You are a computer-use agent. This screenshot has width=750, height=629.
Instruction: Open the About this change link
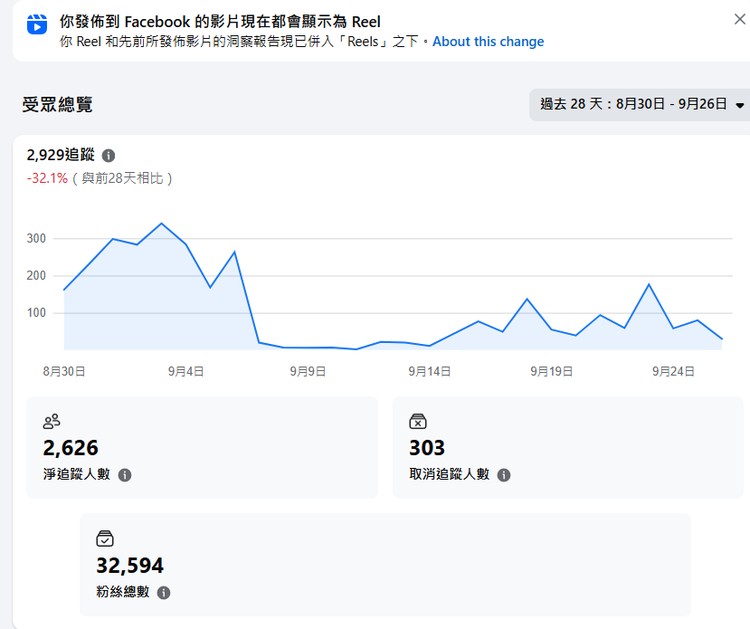(x=488, y=42)
